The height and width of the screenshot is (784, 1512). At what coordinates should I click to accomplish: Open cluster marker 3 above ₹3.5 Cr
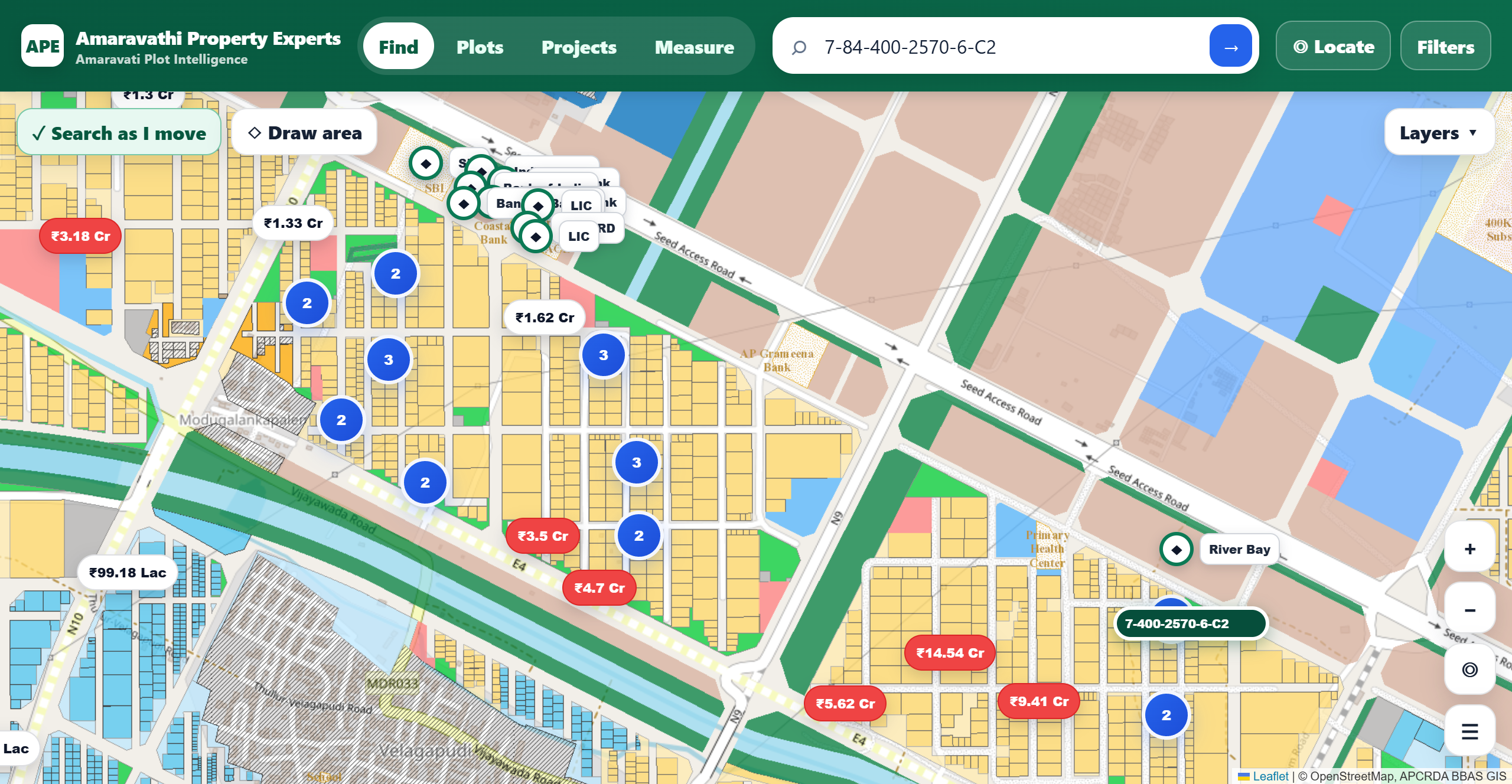pyautogui.click(x=637, y=463)
